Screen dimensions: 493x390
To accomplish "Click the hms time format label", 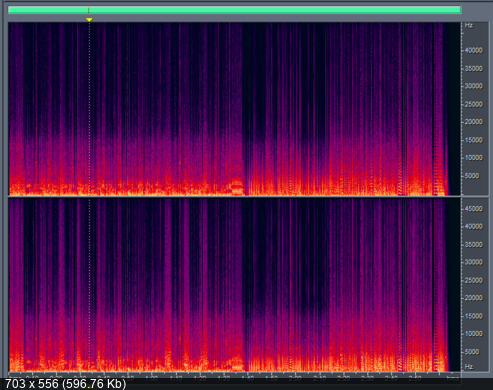I will (453, 378).
